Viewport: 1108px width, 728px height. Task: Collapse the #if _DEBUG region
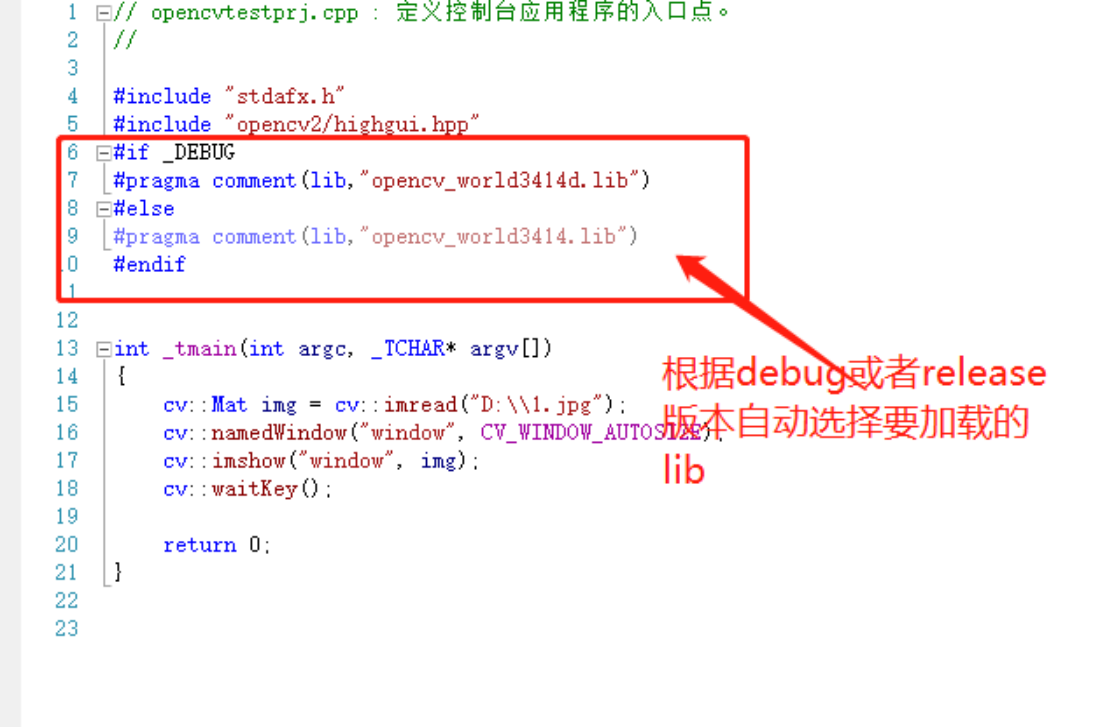[104, 153]
